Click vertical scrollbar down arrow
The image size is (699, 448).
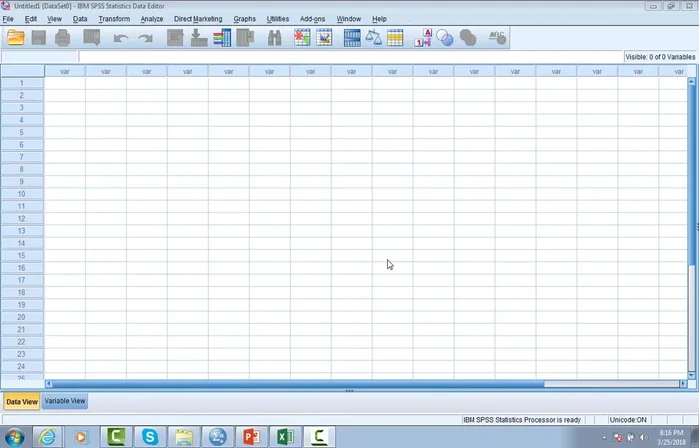[x=691, y=376]
